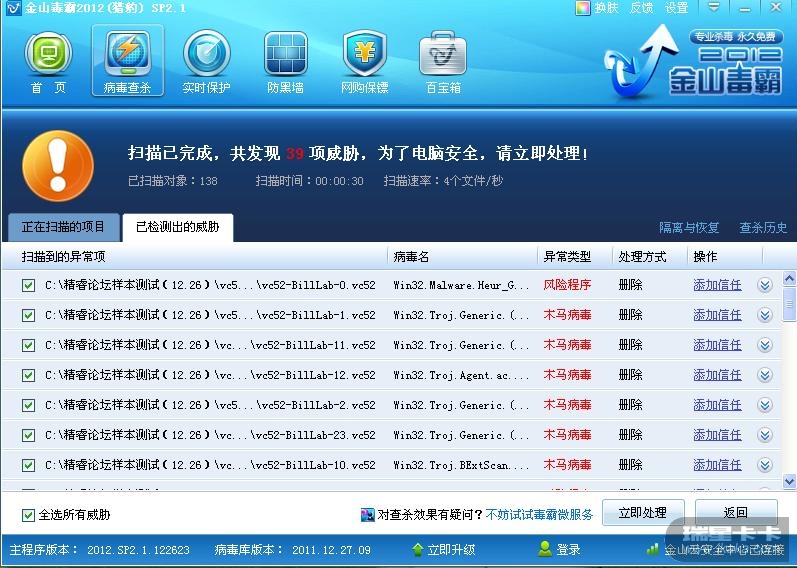Viewport: 797px width, 568px height.
Task: Click the threat list scrollbar up arrow
Action: tap(789, 279)
